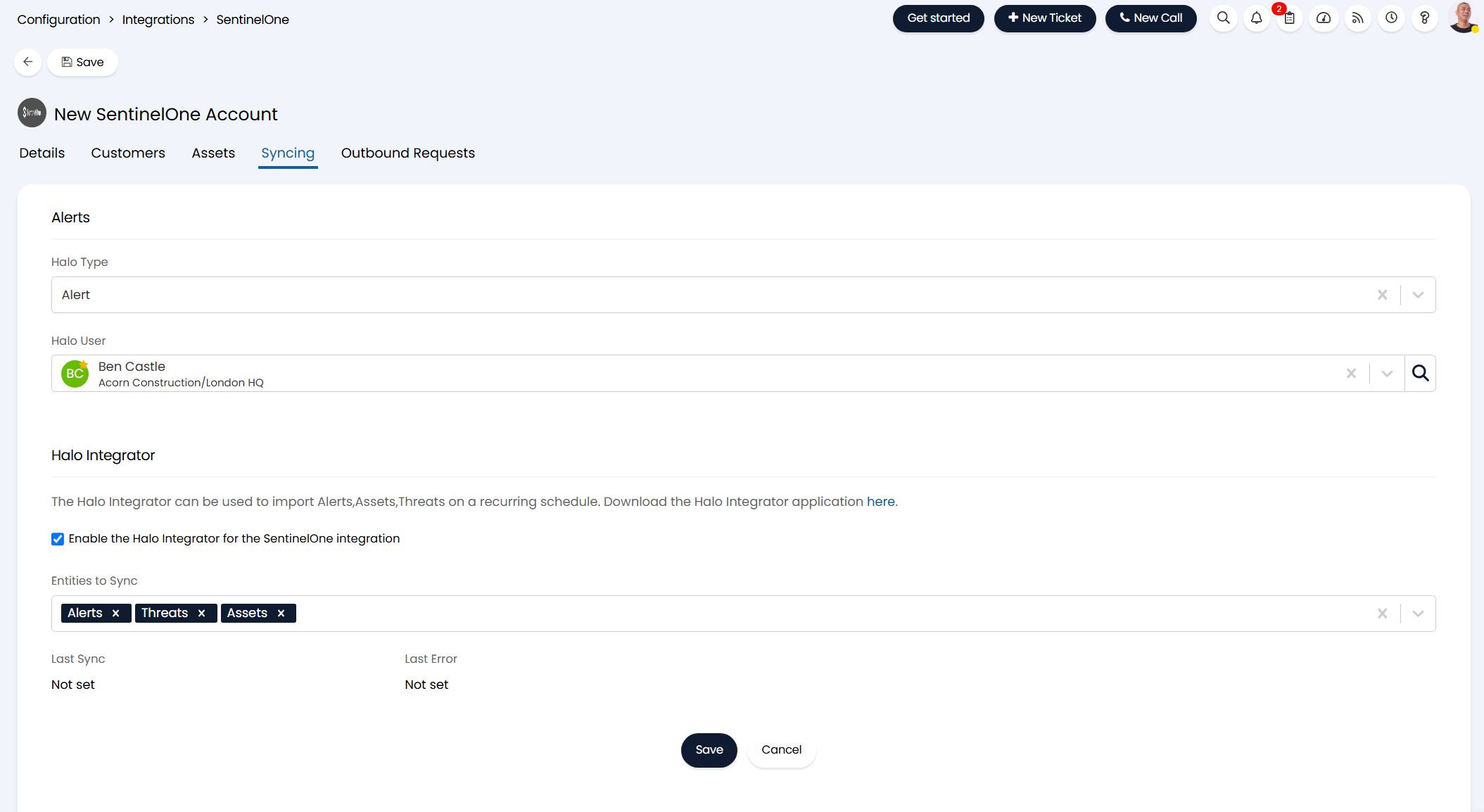Viewport: 1484px width, 812px height.
Task: Open the feed RSS icon
Action: click(x=1357, y=18)
